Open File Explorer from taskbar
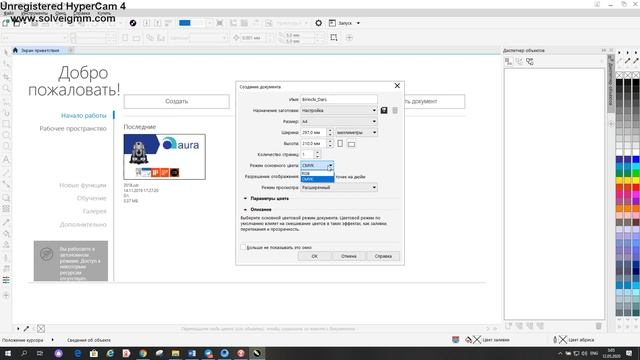This screenshot has width=640, height=360. (176, 353)
